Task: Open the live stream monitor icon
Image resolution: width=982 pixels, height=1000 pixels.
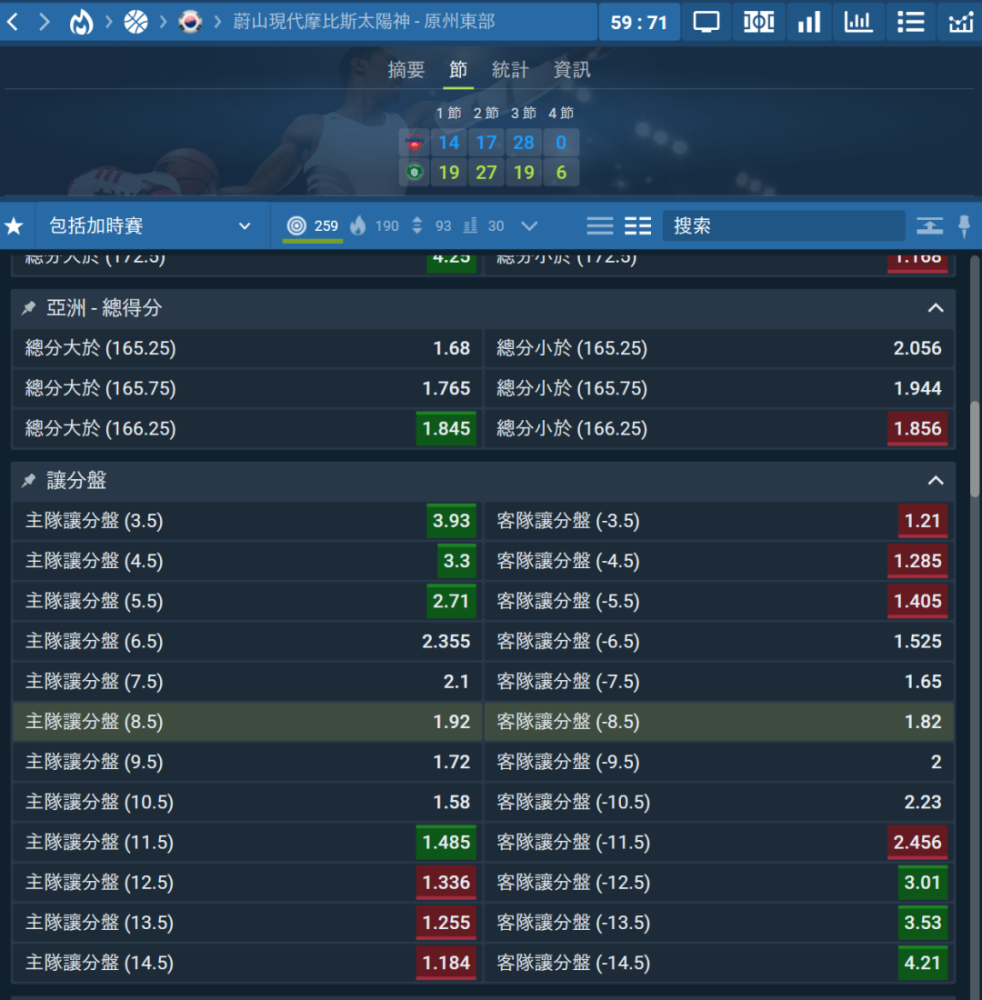Action: (706, 21)
